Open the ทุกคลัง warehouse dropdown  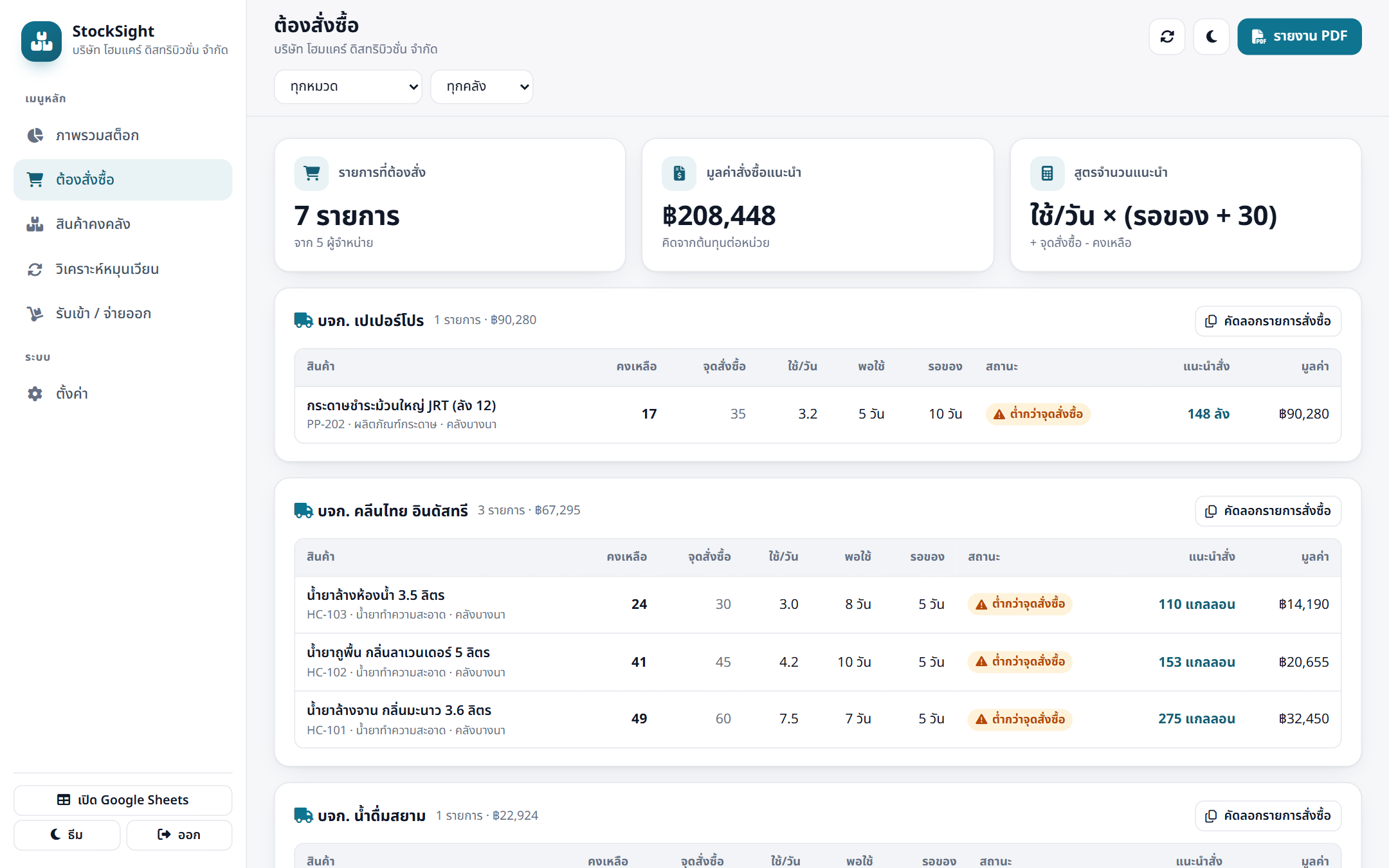[482, 87]
